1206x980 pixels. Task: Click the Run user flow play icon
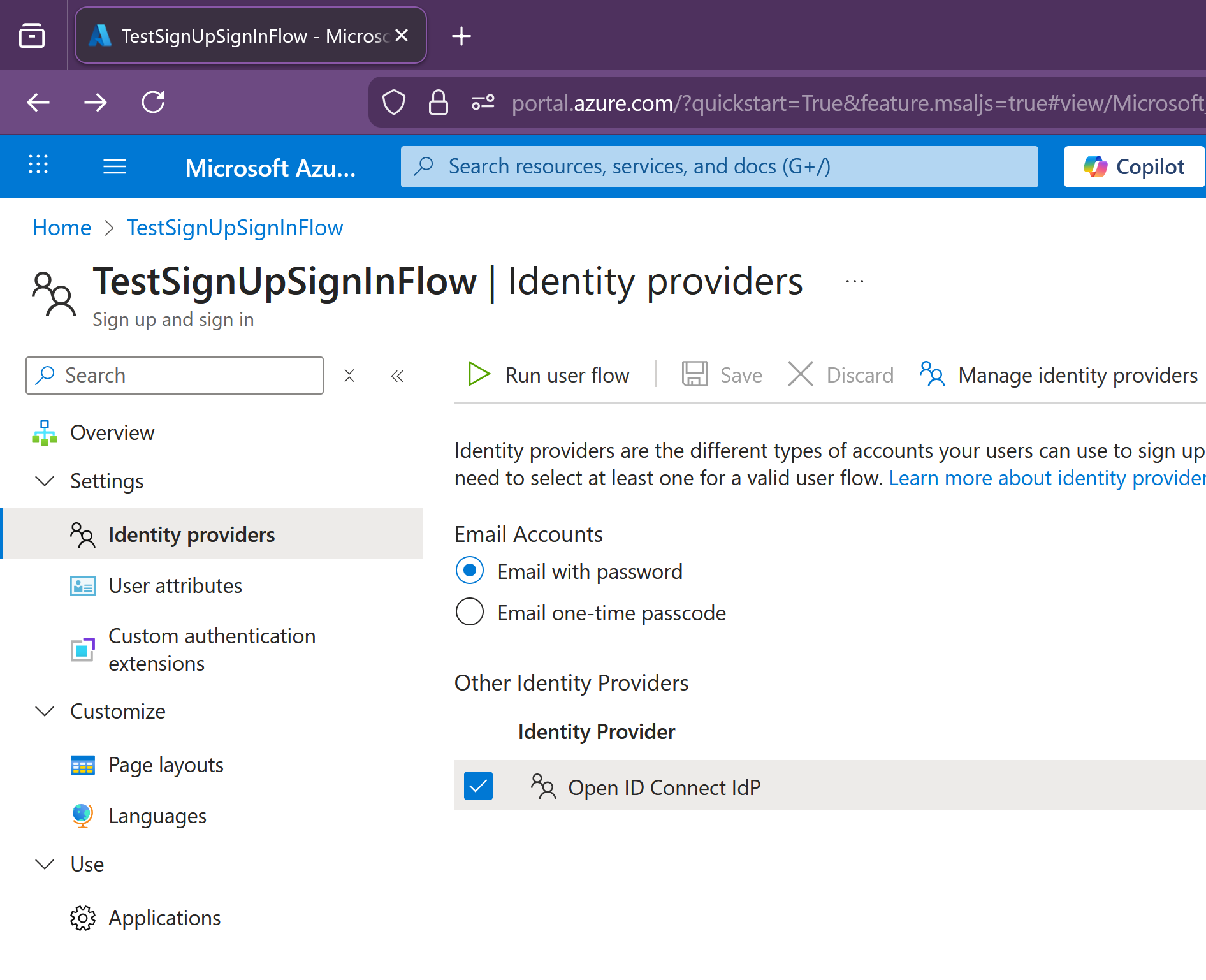tap(478, 374)
